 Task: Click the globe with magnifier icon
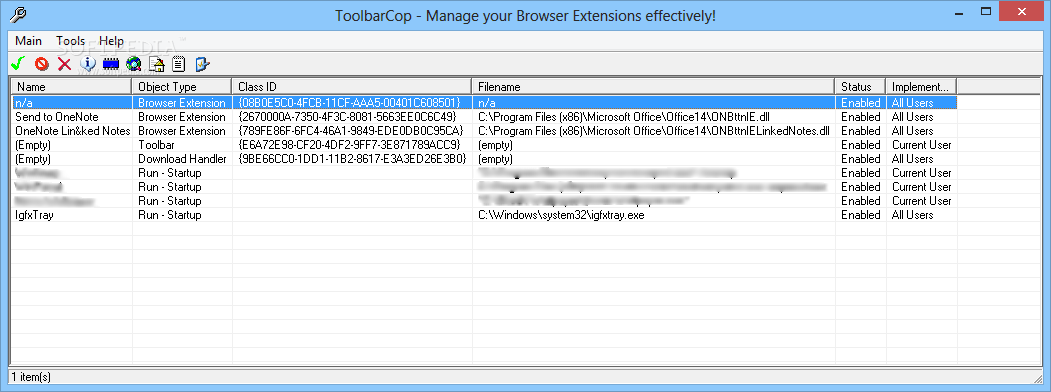point(133,64)
